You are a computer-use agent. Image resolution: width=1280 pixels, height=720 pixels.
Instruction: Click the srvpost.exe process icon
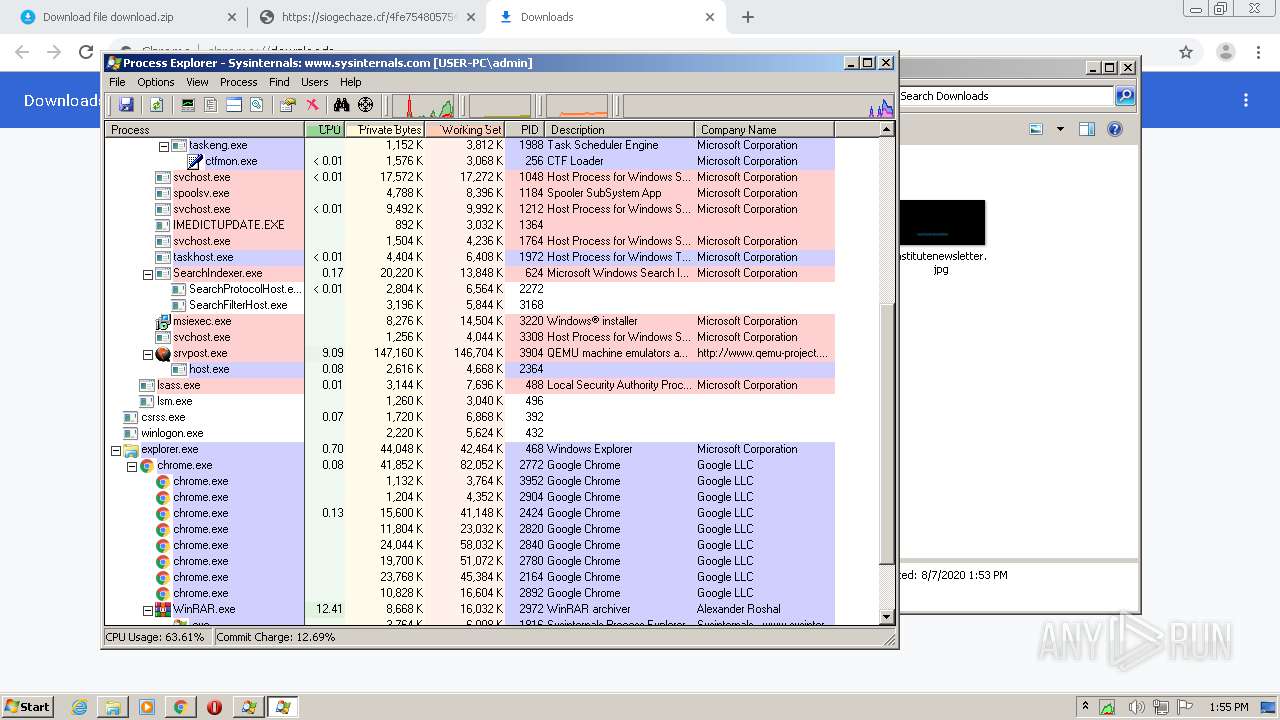(163, 353)
